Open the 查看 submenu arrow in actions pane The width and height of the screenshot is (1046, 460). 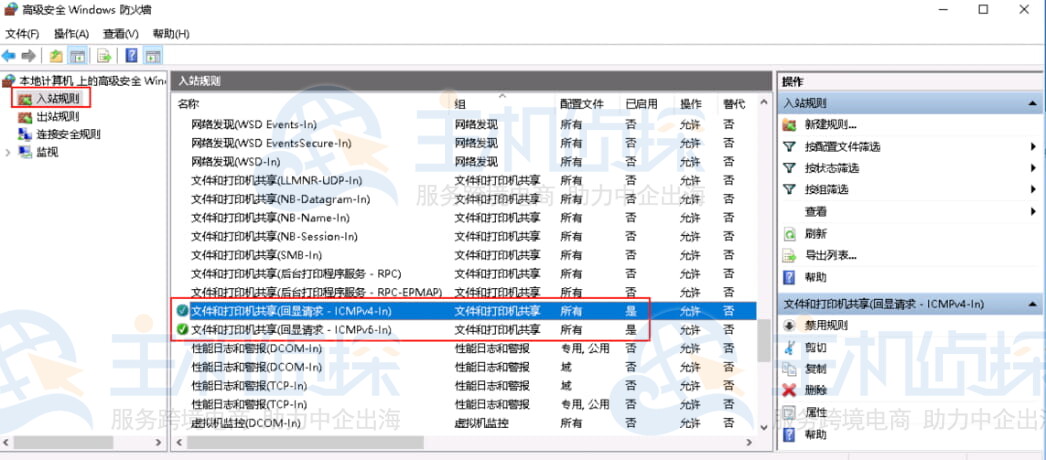tap(1033, 212)
